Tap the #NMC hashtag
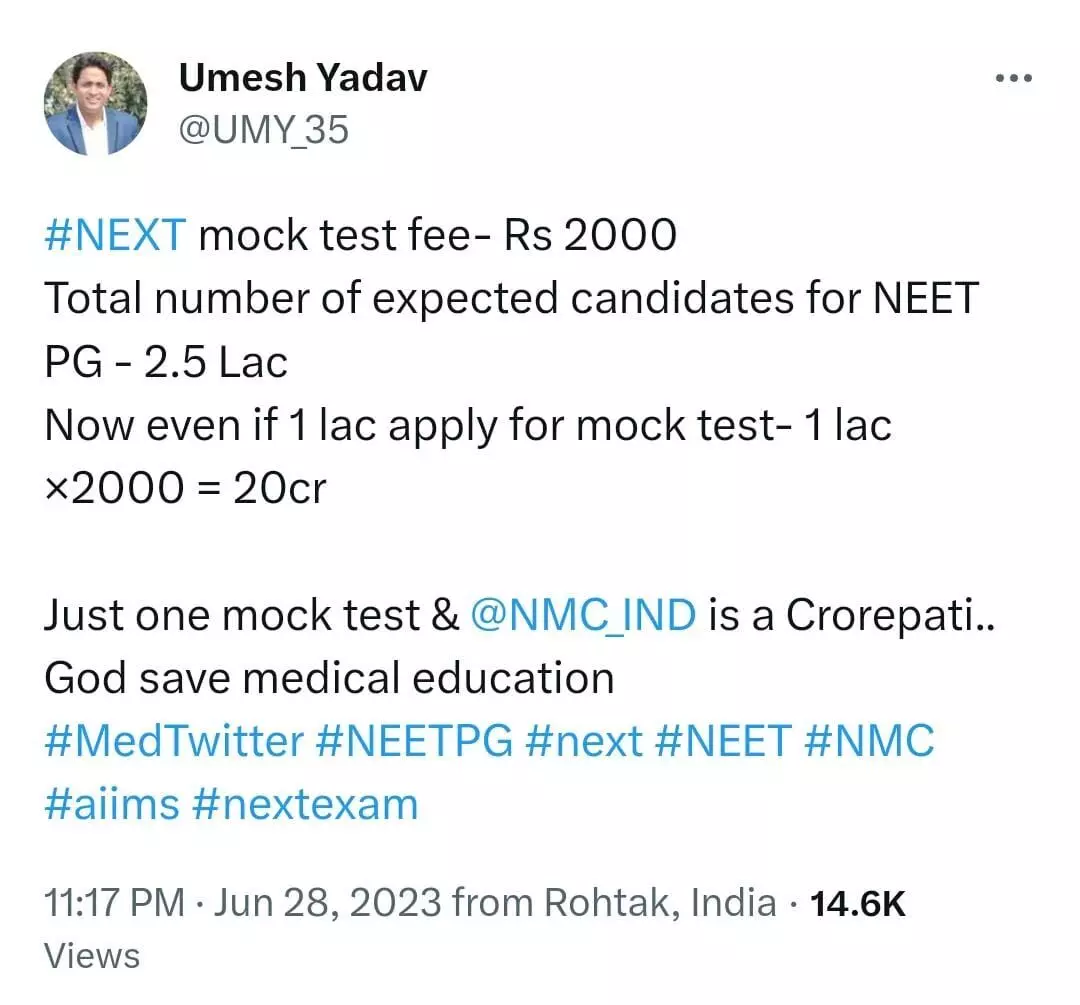Image resolution: width=1080 pixels, height=1005 pixels. click(871, 741)
